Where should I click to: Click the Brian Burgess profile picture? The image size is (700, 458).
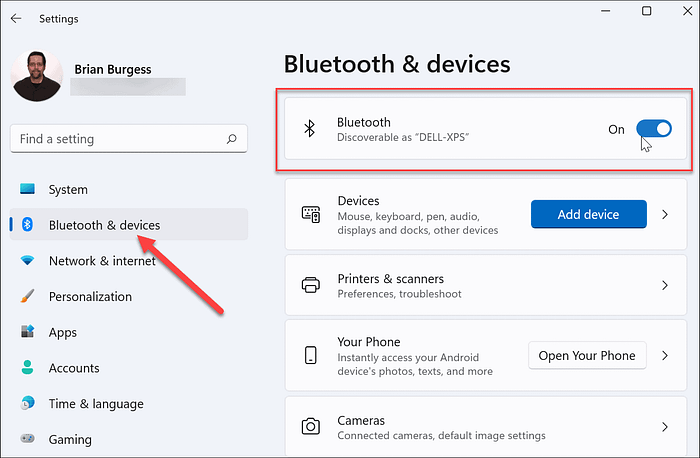[x=37, y=76]
